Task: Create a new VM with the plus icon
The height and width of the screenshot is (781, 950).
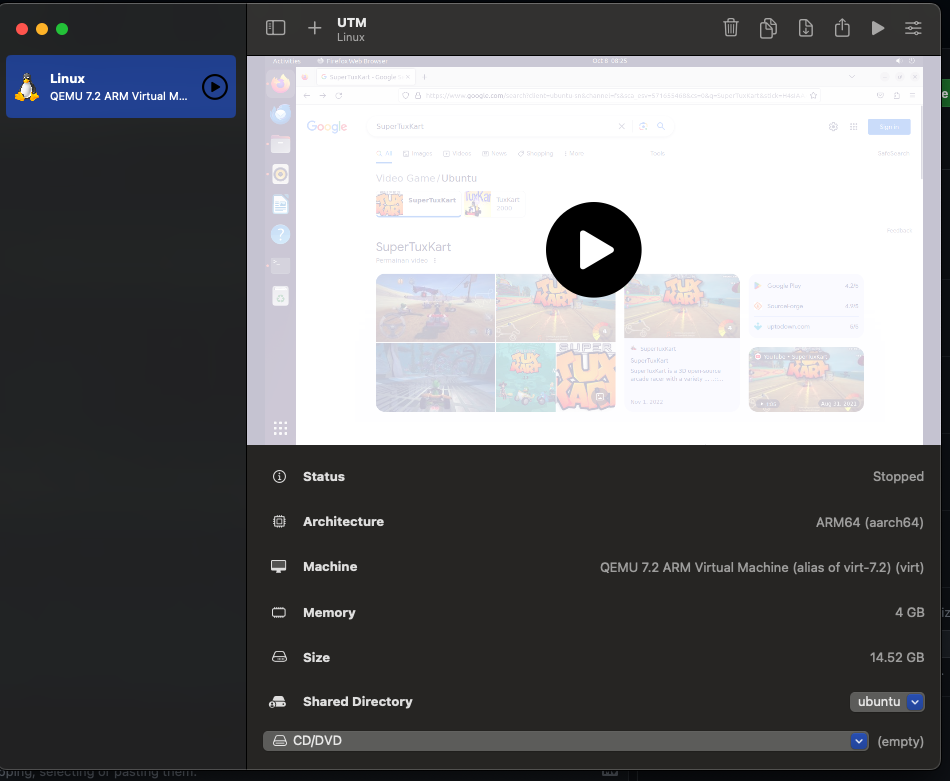Action: (314, 28)
